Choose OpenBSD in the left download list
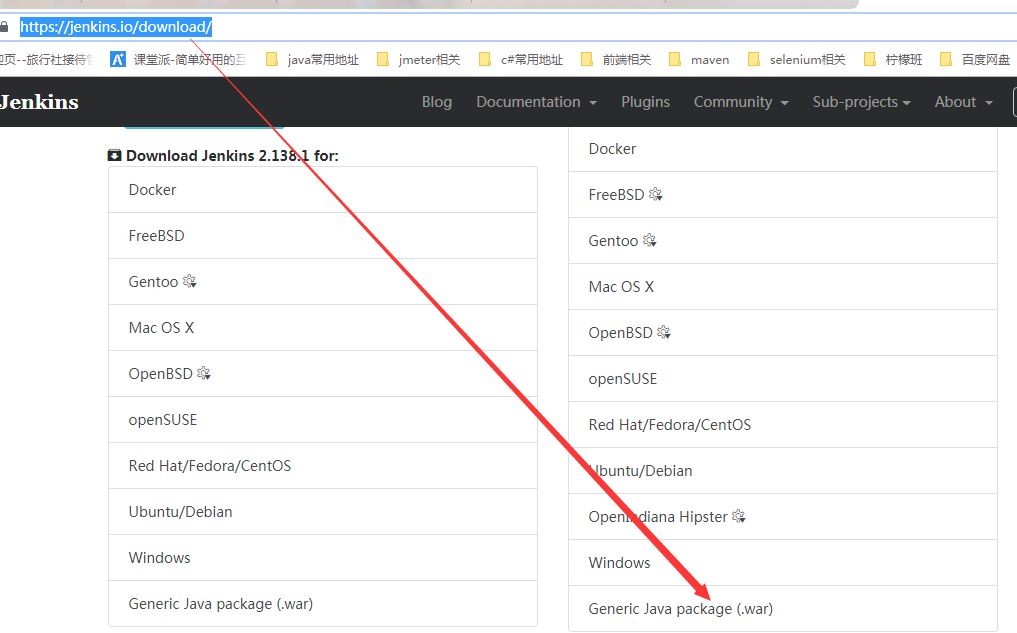This screenshot has width=1017, height=633. pyautogui.click(x=323, y=374)
